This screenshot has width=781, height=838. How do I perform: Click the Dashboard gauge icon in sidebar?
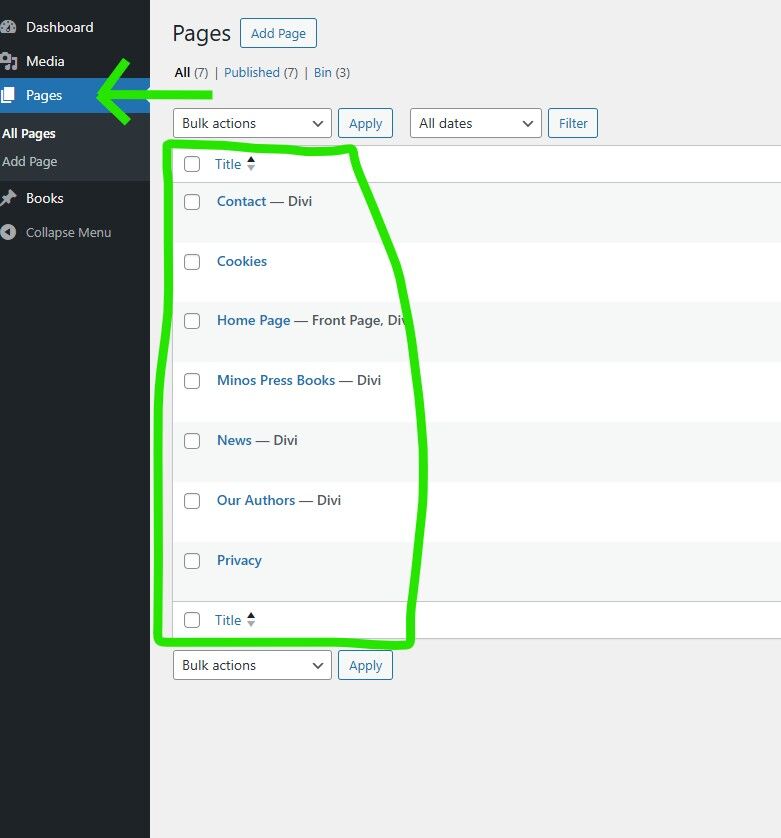[x=7, y=27]
